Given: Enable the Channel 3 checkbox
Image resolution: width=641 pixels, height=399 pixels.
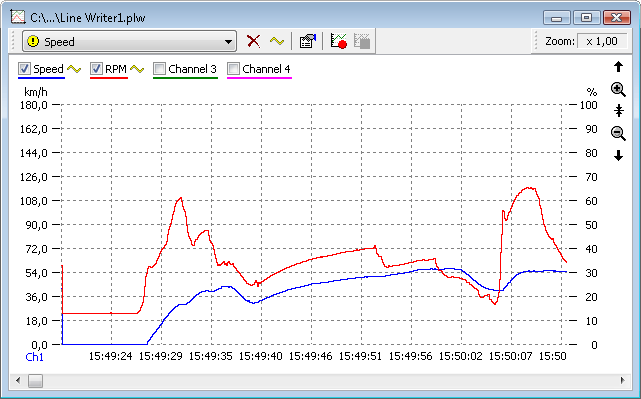Looking at the screenshot, I should point(159,69).
